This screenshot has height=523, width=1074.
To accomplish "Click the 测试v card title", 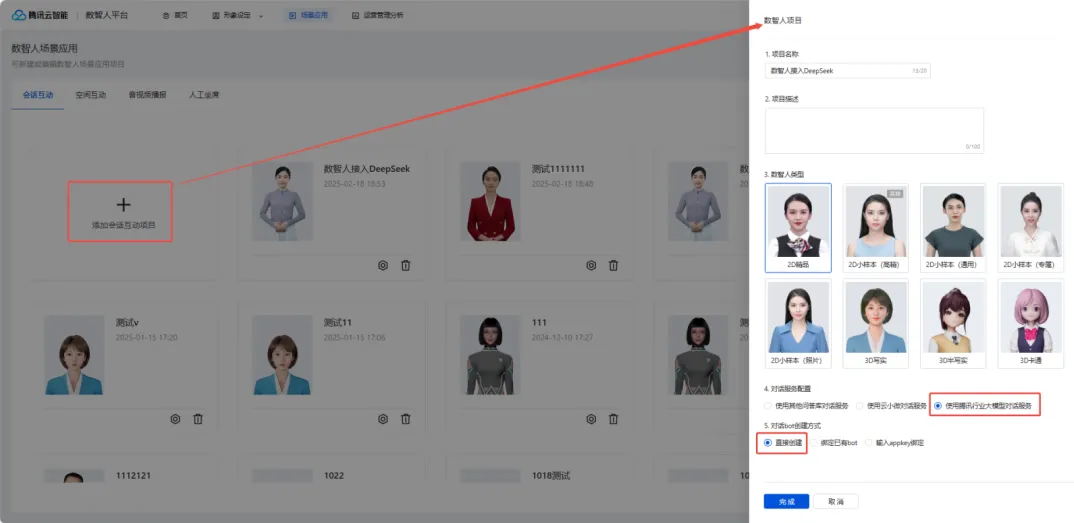I will pyautogui.click(x=127, y=322).
